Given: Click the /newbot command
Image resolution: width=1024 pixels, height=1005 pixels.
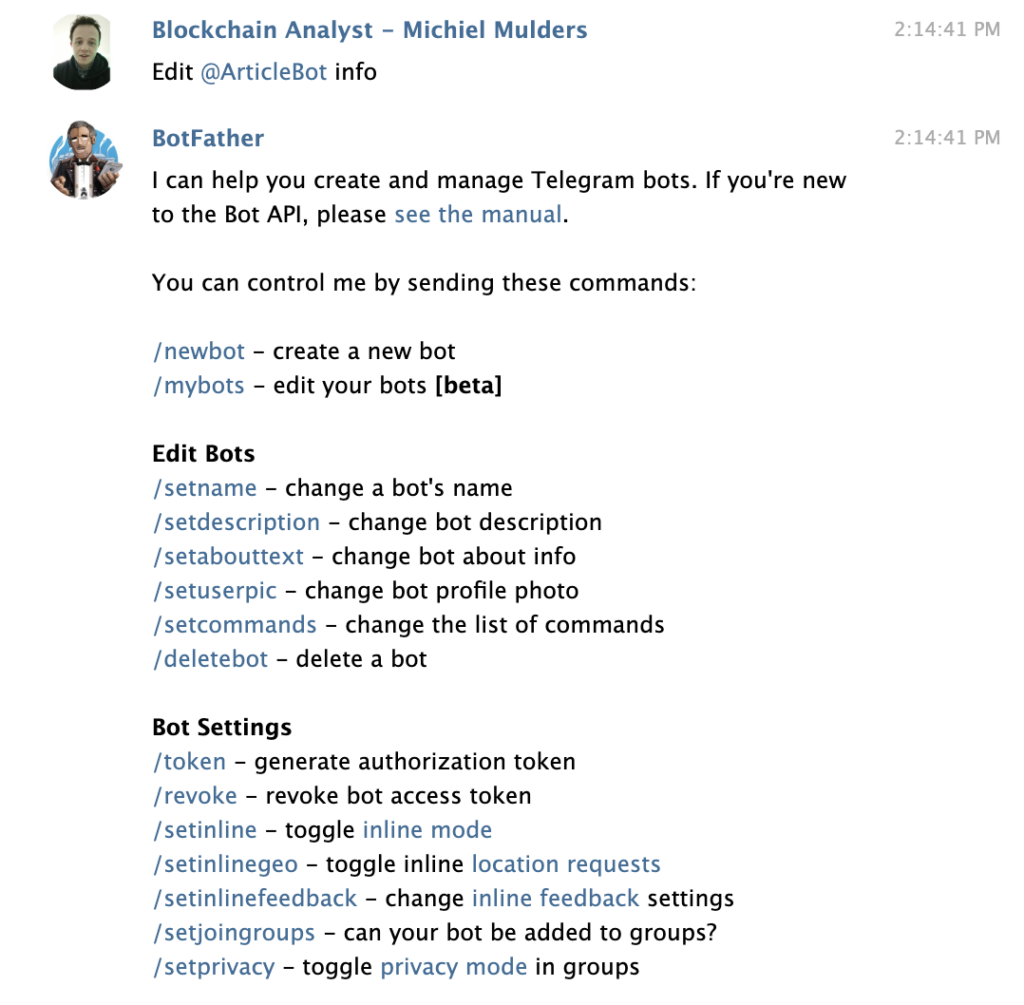Looking at the screenshot, I should tap(198, 352).
